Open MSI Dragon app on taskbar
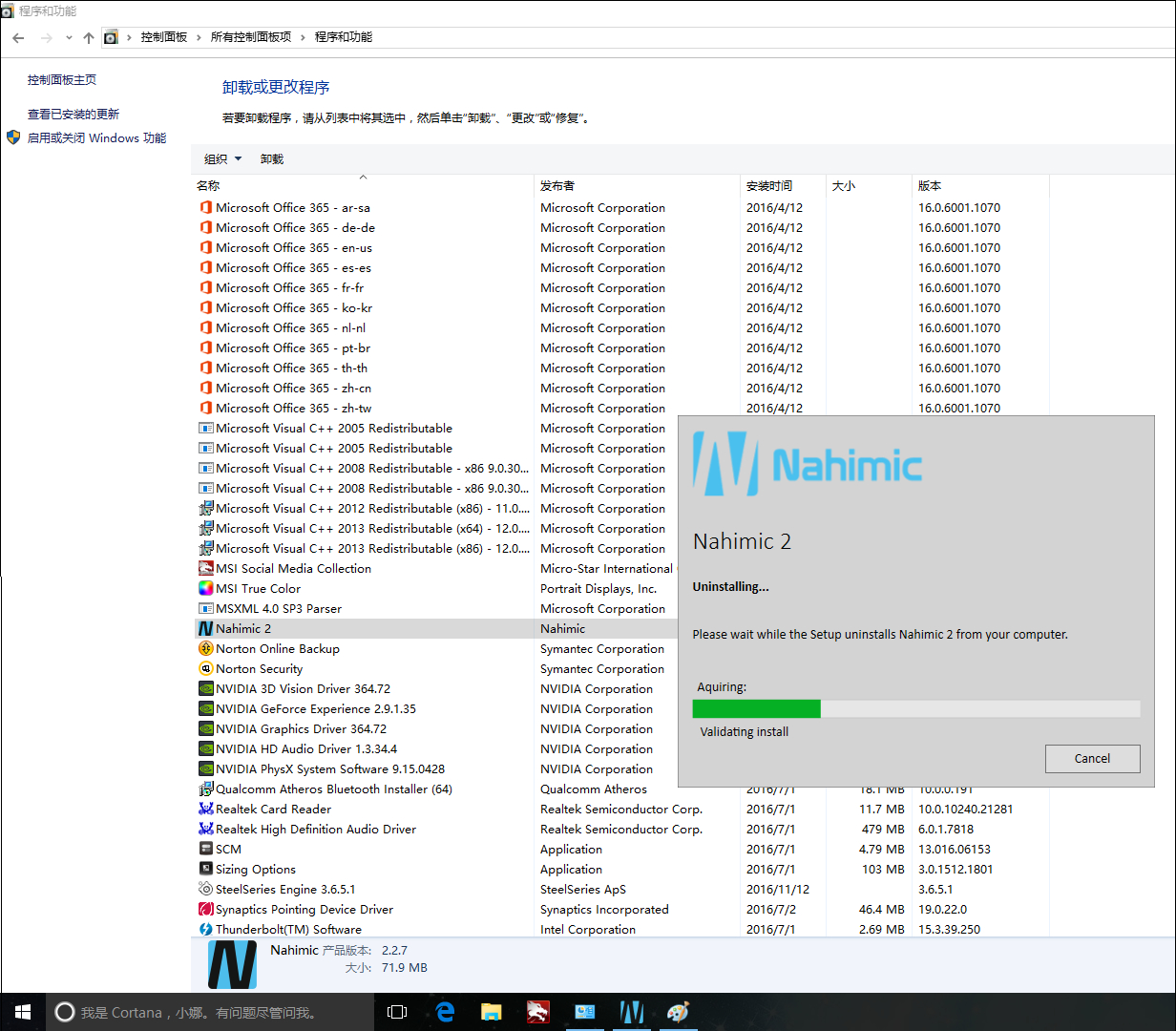This screenshot has width=1176, height=1031. click(538, 1012)
